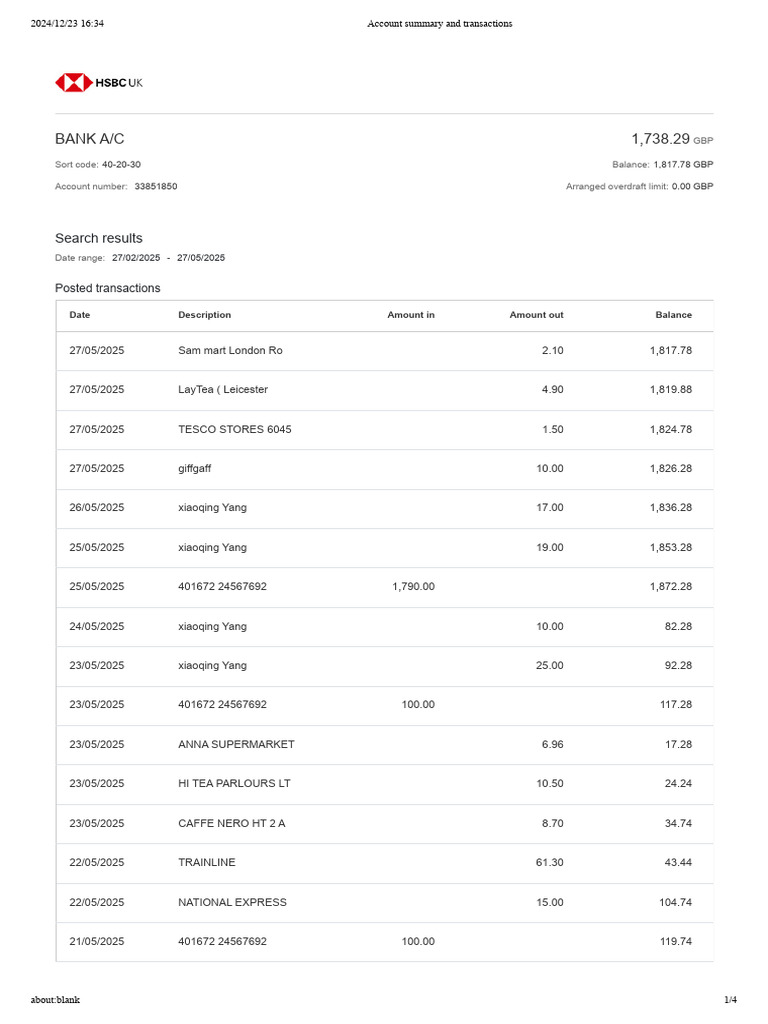Click the 1,790.00 amount in value
Image resolution: width=768 pixels, height=1024 pixels.
click(413, 587)
